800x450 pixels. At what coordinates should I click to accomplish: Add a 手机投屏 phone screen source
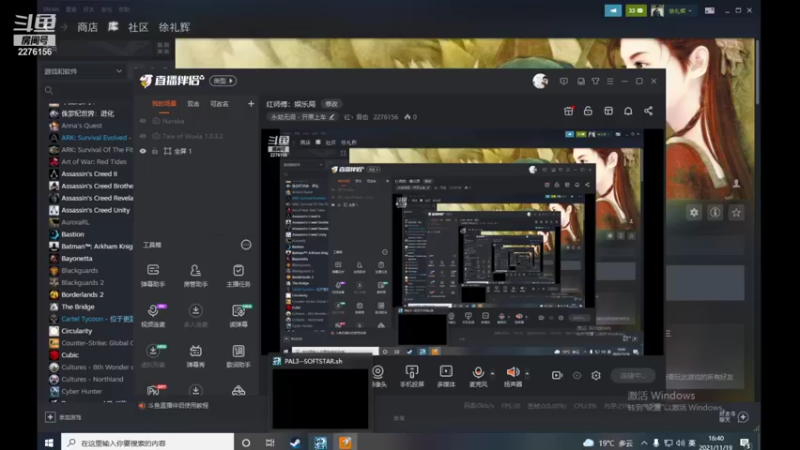[x=412, y=376]
